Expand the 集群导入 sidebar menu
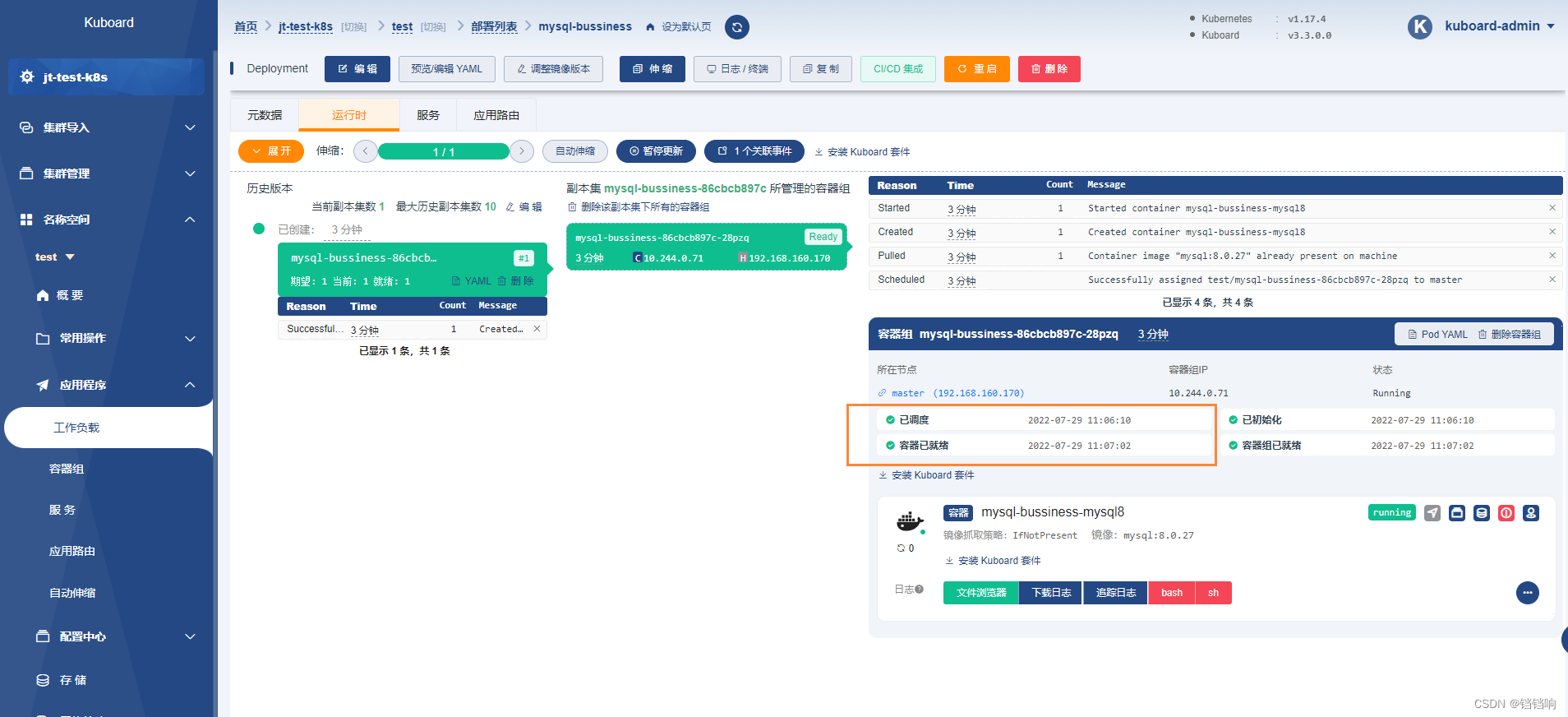The image size is (1568, 717). [108, 127]
